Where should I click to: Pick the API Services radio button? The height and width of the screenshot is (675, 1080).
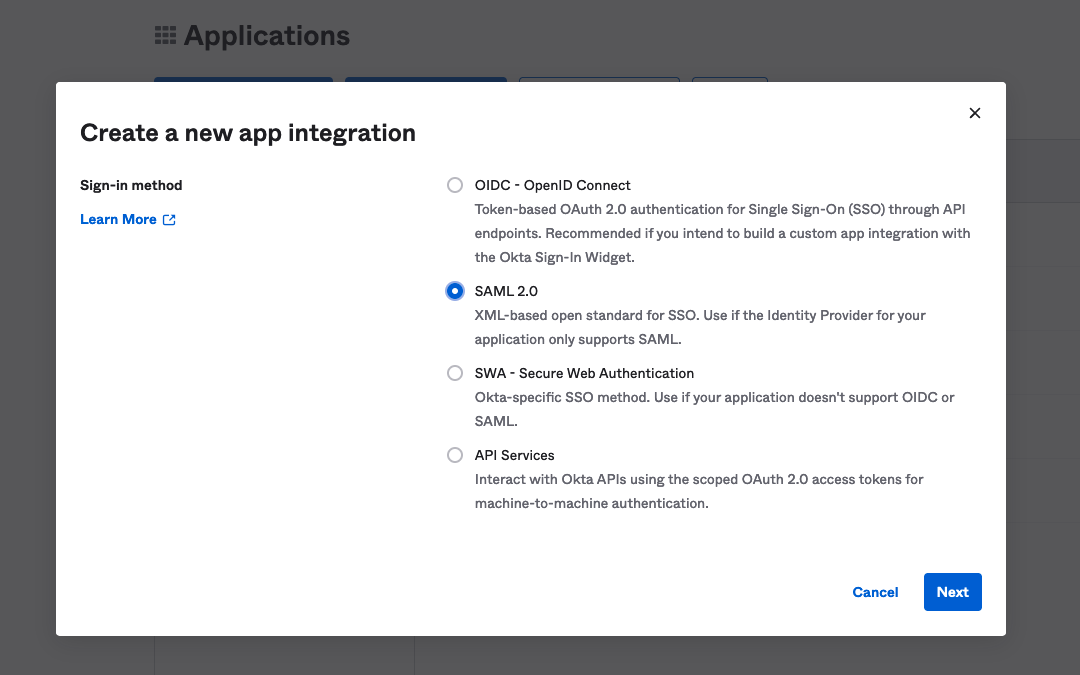click(x=455, y=455)
